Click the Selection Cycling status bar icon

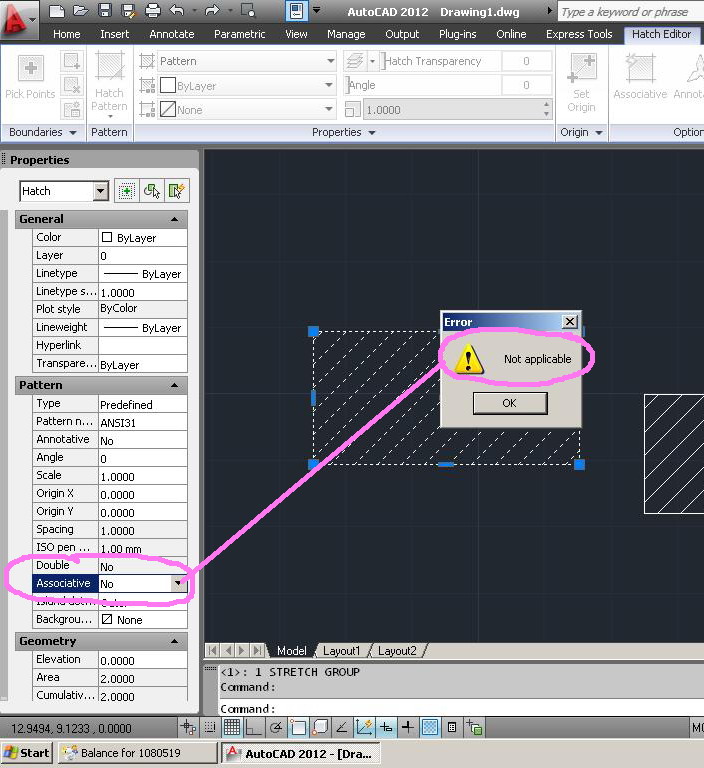[474, 727]
